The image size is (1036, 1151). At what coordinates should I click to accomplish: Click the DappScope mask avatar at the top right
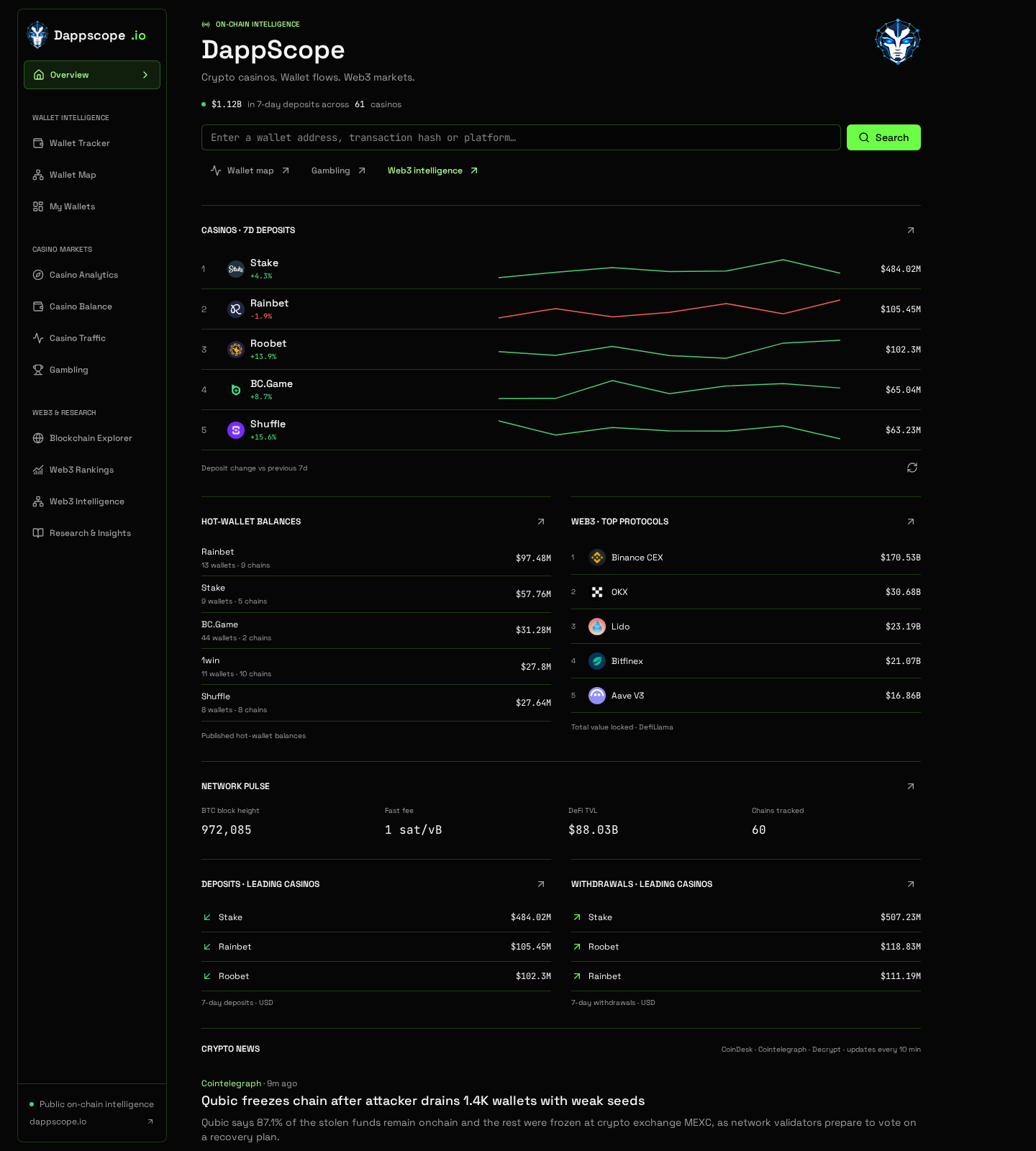[x=898, y=42]
